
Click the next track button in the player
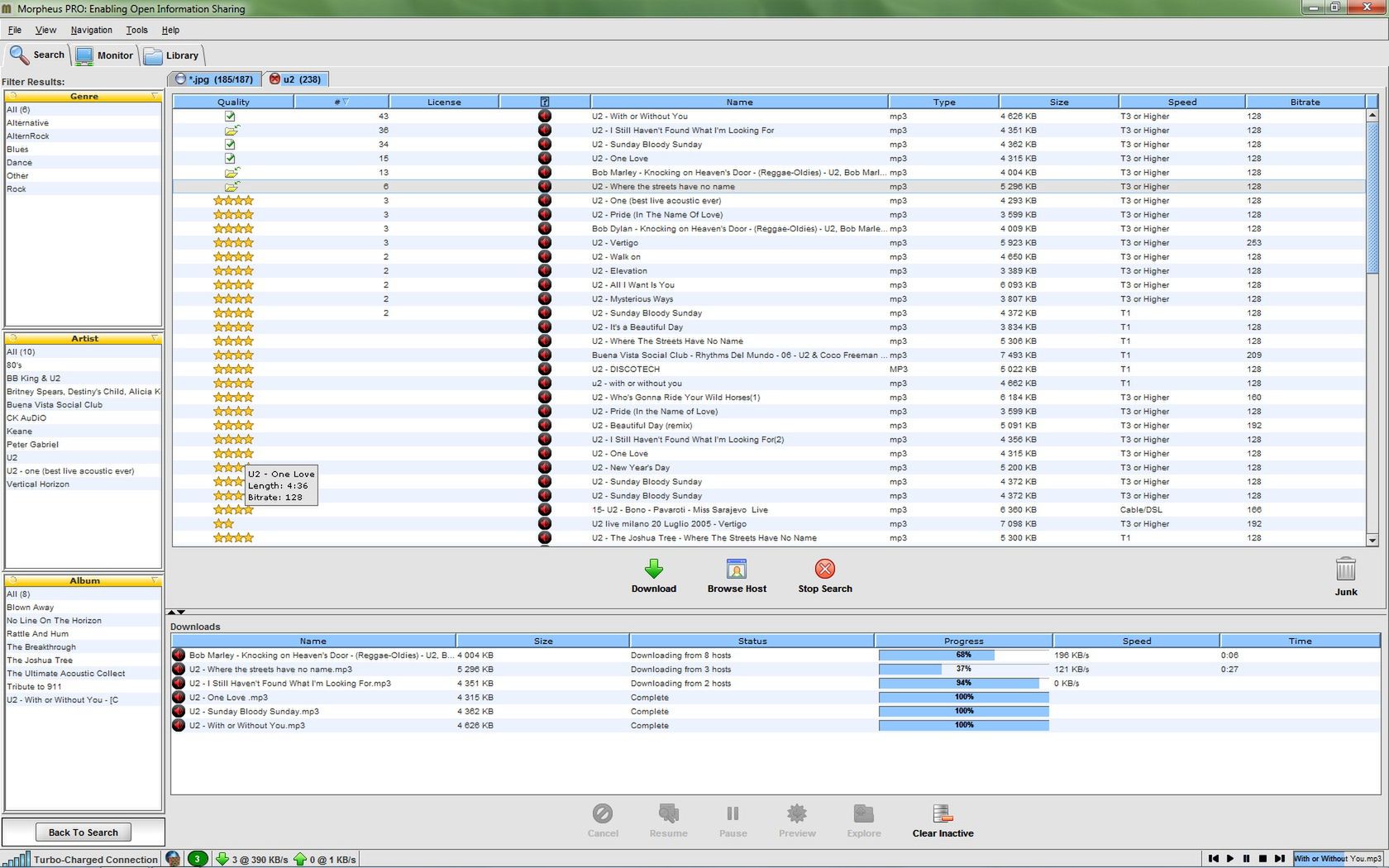click(1279, 859)
